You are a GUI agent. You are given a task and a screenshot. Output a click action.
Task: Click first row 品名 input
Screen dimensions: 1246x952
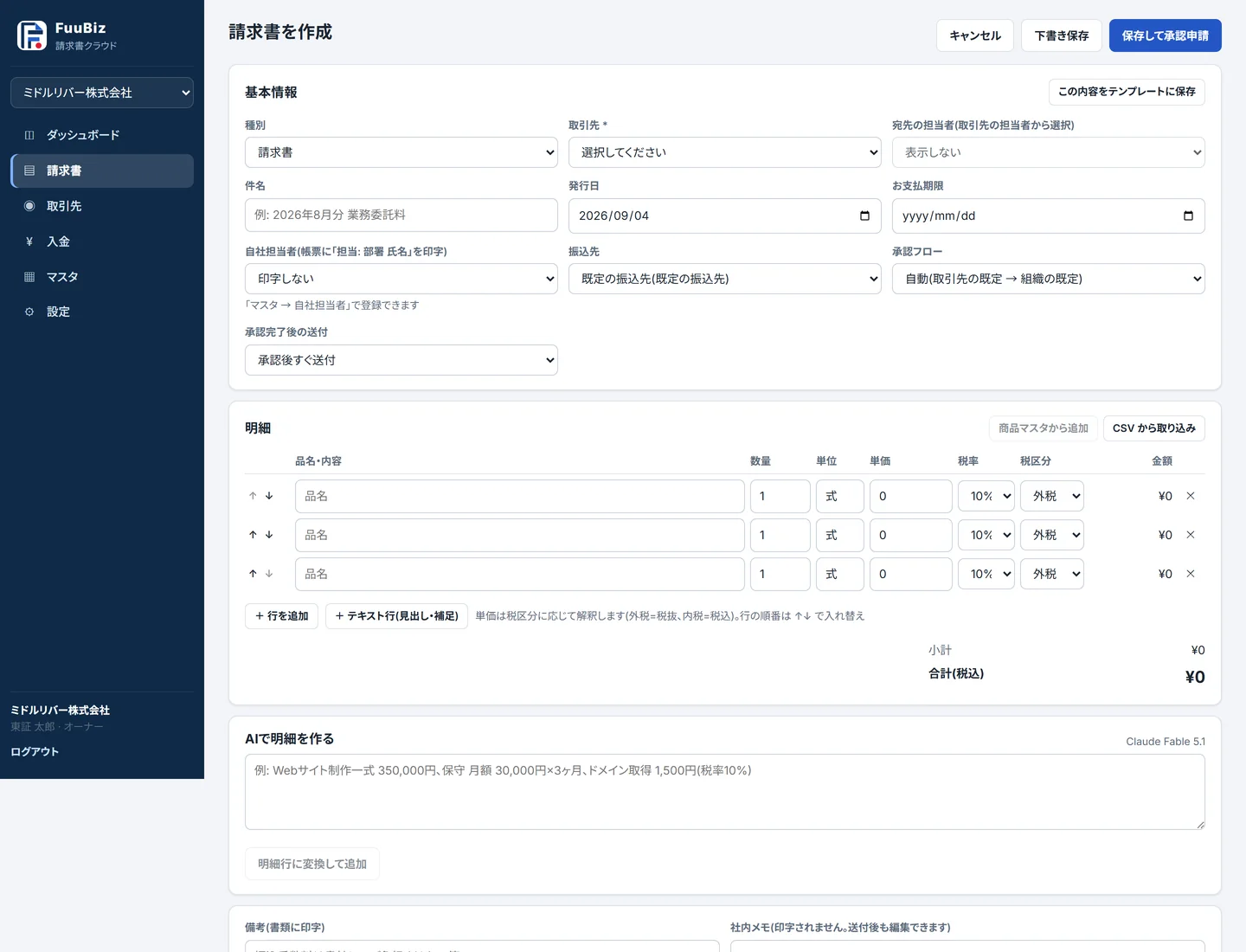click(x=520, y=496)
